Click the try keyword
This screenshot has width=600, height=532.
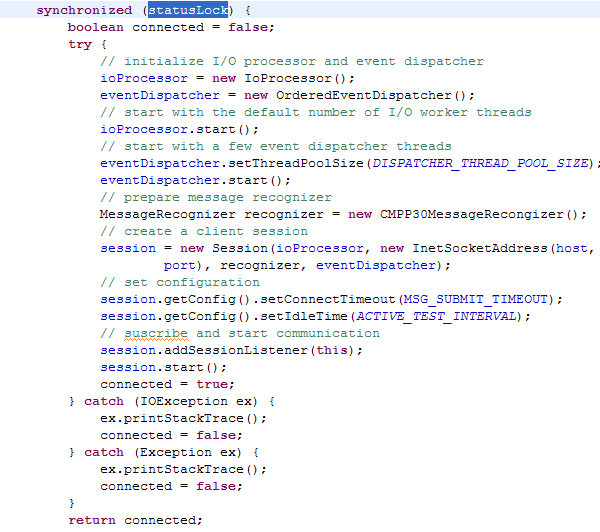pyautogui.click(x=80, y=44)
